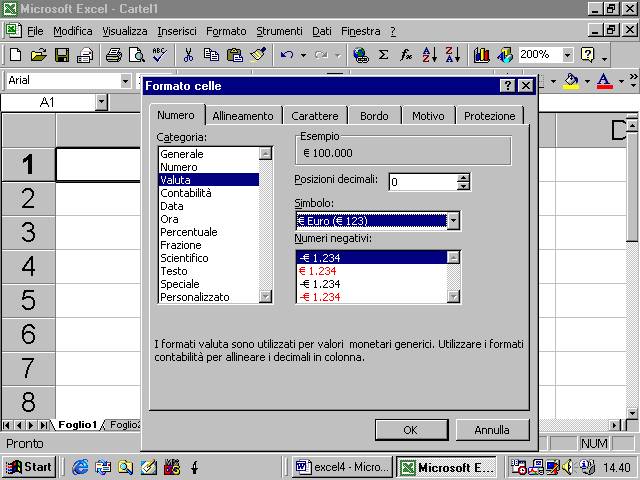This screenshot has height=480, width=640.
Task: Click the Copy icon
Action: (211, 55)
